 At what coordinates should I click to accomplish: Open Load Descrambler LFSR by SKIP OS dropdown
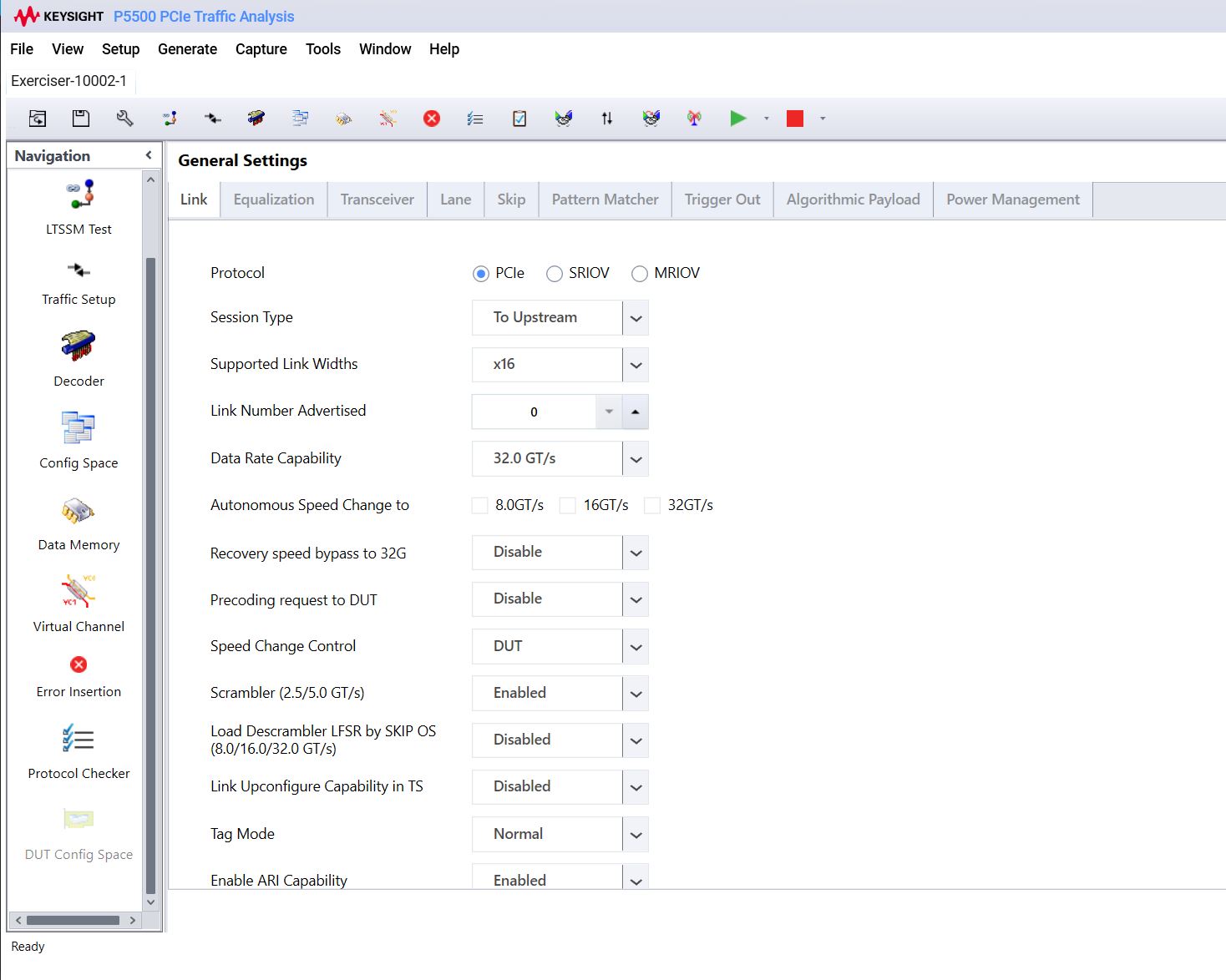[x=560, y=740]
